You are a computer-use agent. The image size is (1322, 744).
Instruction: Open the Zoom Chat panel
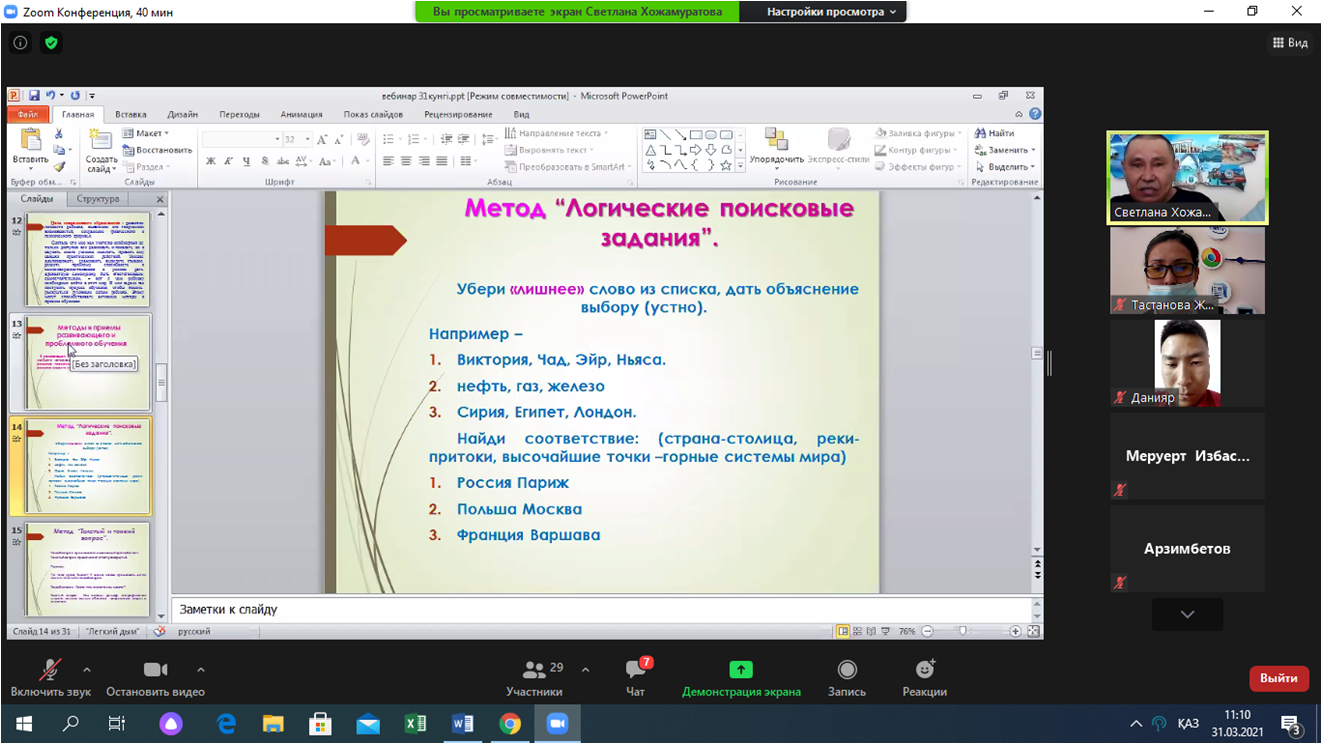[635, 671]
